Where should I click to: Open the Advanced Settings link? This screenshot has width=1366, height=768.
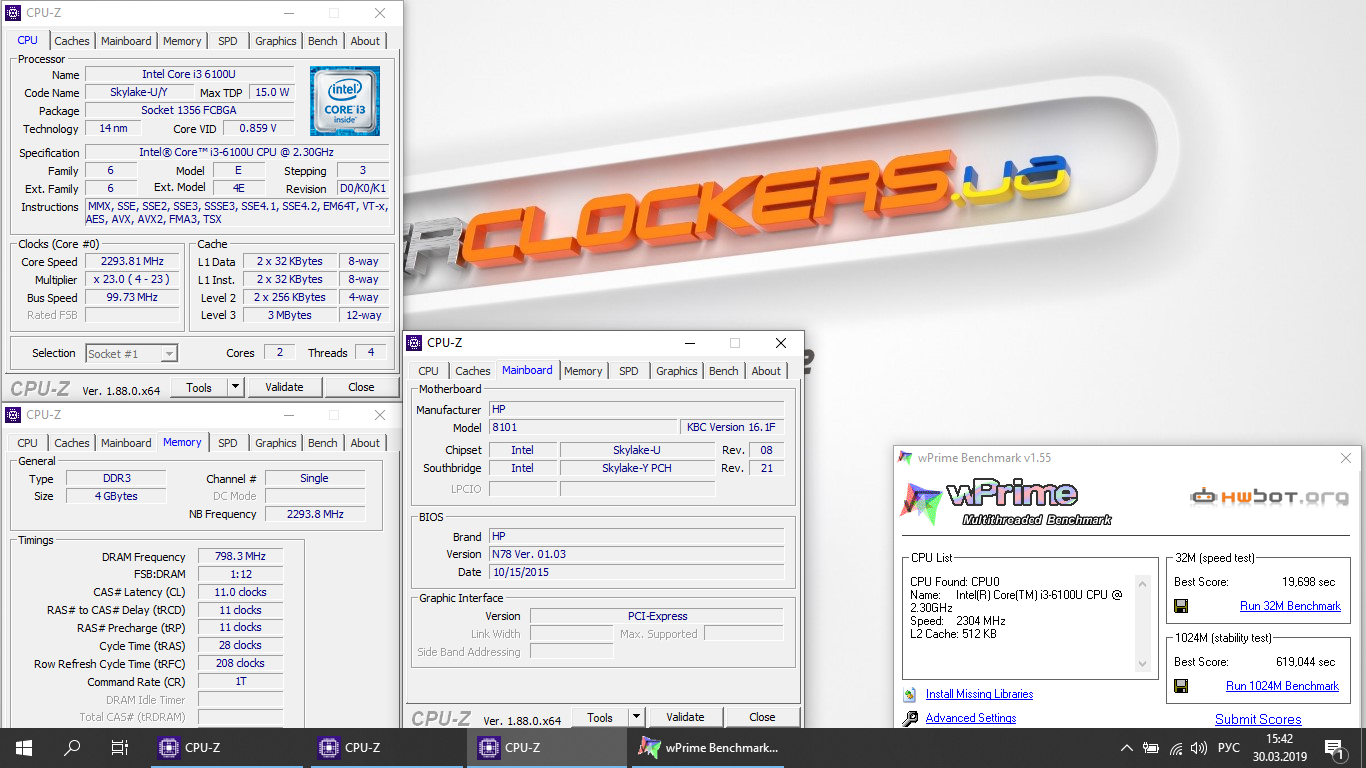pos(971,718)
